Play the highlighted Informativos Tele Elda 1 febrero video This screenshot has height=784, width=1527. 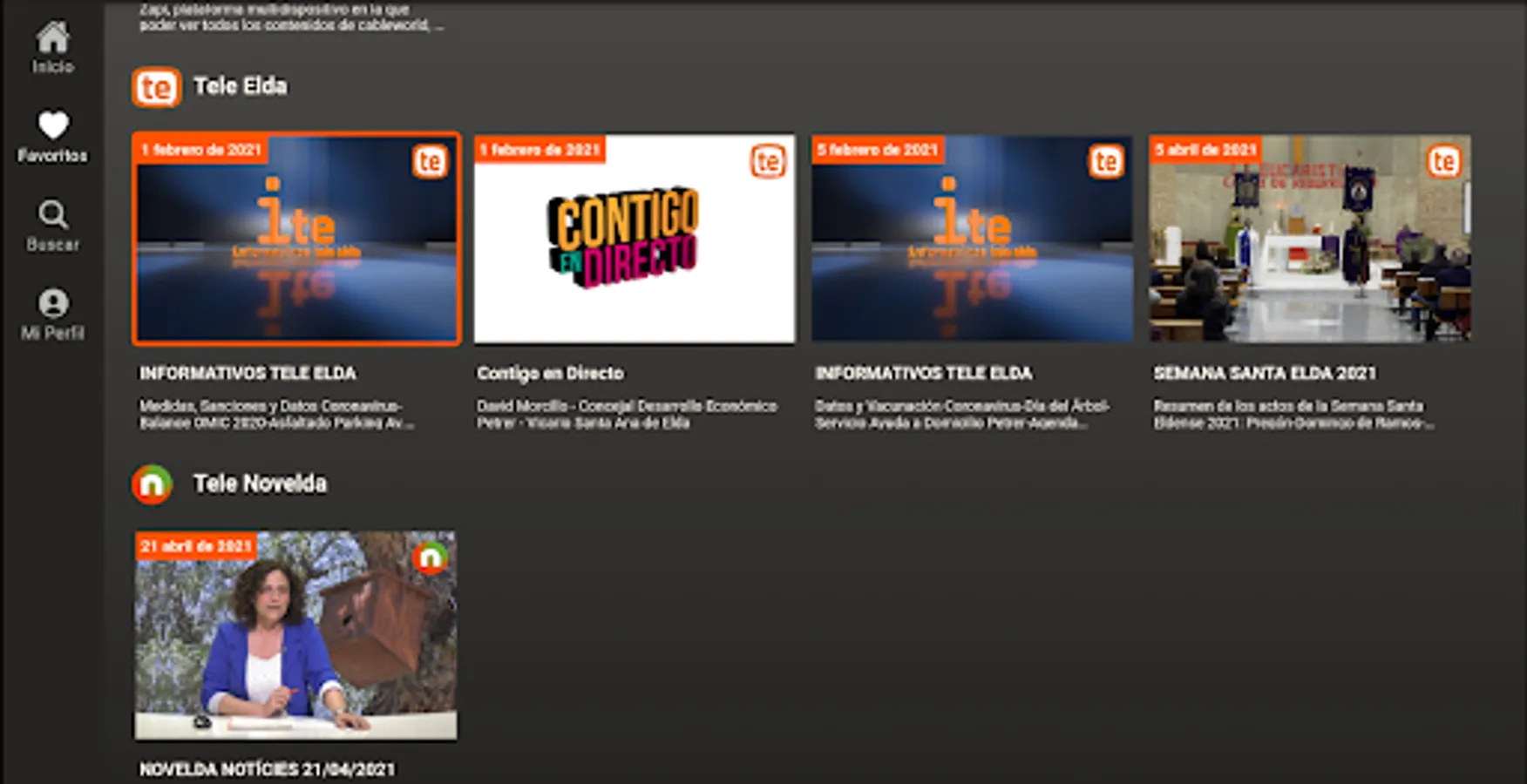coord(296,239)
